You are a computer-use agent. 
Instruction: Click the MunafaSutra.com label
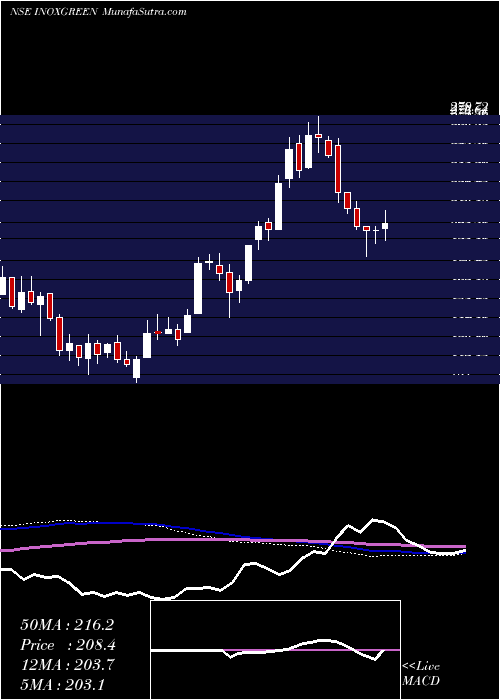click(x=144, y=12)
